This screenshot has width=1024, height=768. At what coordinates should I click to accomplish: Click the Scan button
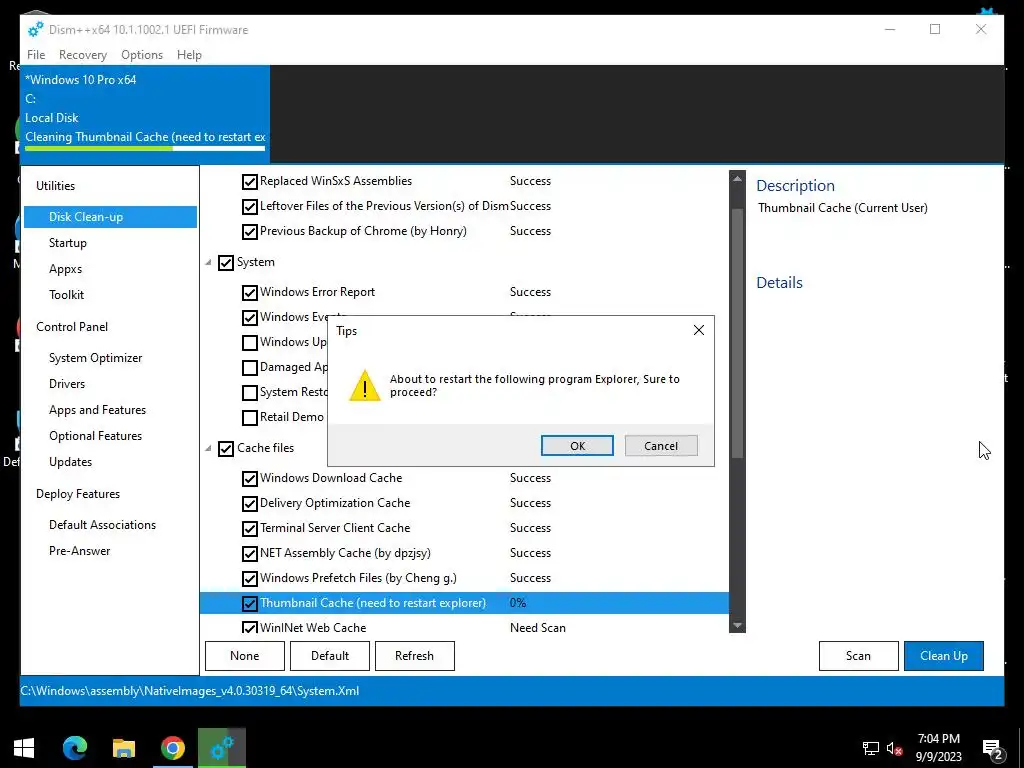coord(858,656)
